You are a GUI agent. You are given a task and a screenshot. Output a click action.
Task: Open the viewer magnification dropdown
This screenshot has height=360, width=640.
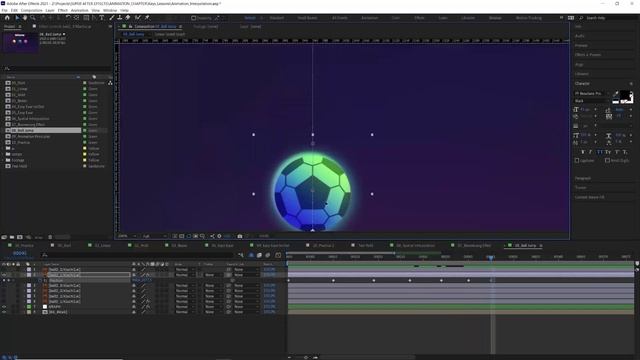pyautogui.click(x=127, y=236)
